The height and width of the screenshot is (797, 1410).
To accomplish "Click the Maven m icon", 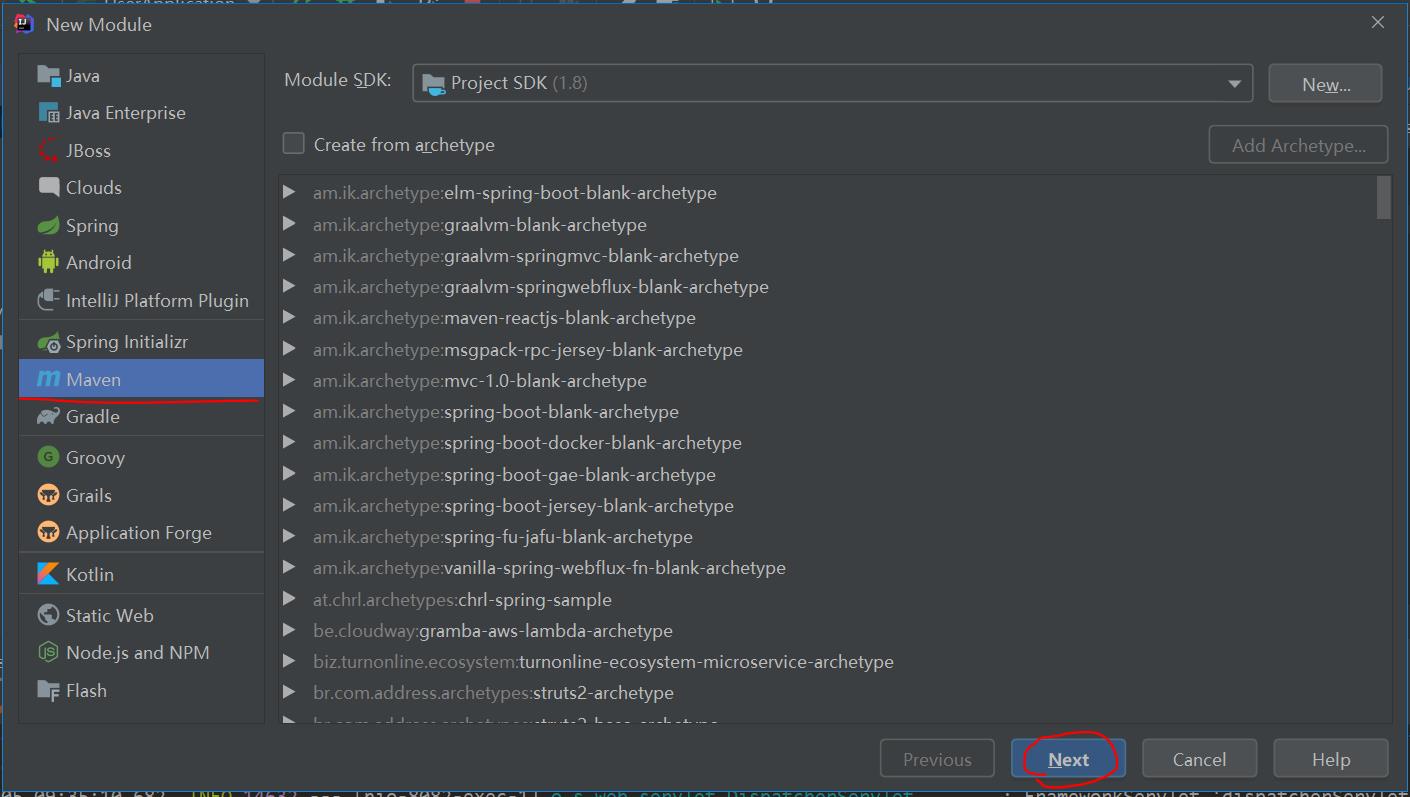I will pyautogui.click(x=48, y=380).
